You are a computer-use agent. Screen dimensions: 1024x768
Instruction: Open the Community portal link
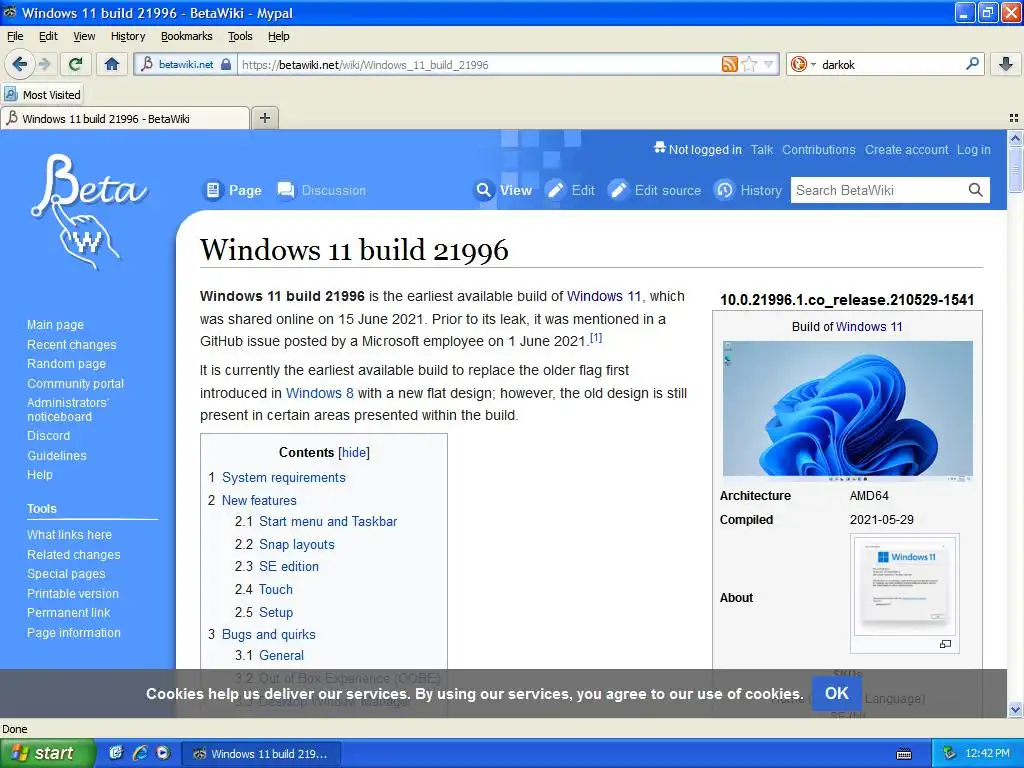coord(75,383)
